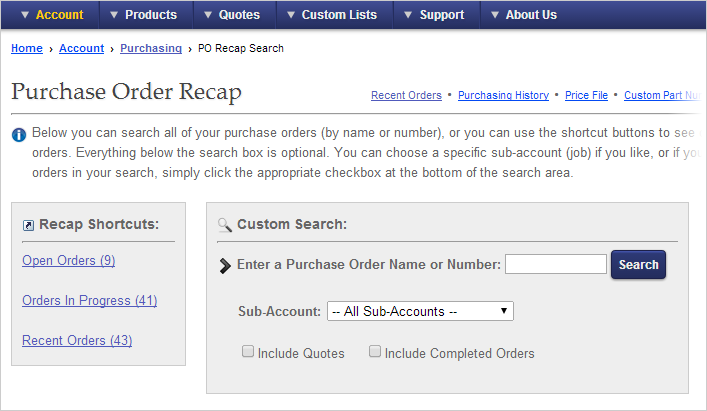Viewport: 707px width, 411px height.
Task: Click the Recap Shortcuts arrow icon
Action: [28, 225]
